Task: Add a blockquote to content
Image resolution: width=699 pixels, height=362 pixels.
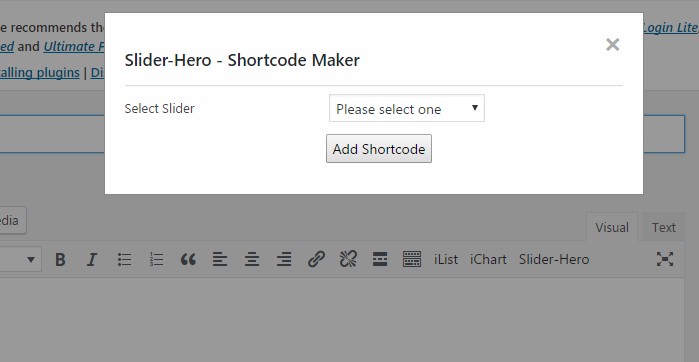Action: click(x=188, y=259)
